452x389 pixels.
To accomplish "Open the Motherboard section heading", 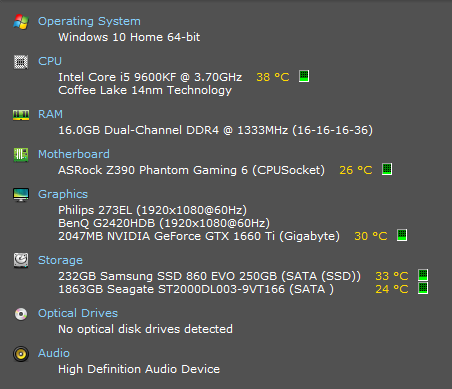I will tap(74, 154).
